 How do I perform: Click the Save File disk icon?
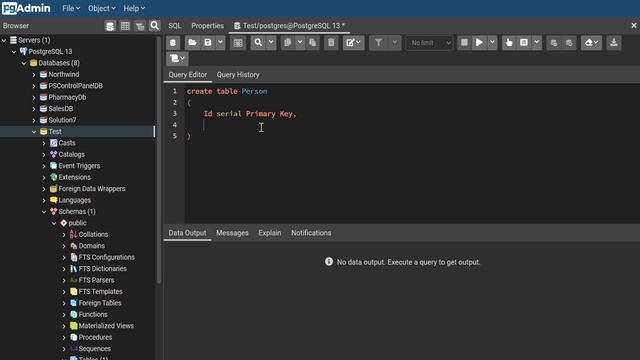click(x=208, y=42)
